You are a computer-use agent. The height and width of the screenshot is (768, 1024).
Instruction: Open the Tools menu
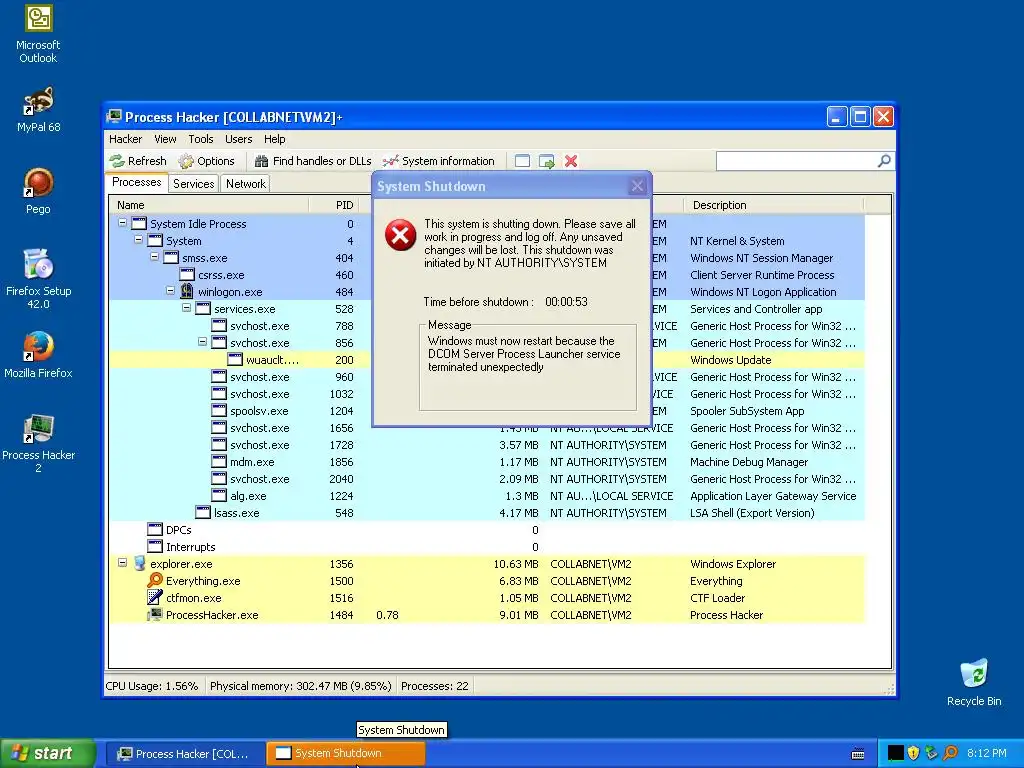pos(201,139)
